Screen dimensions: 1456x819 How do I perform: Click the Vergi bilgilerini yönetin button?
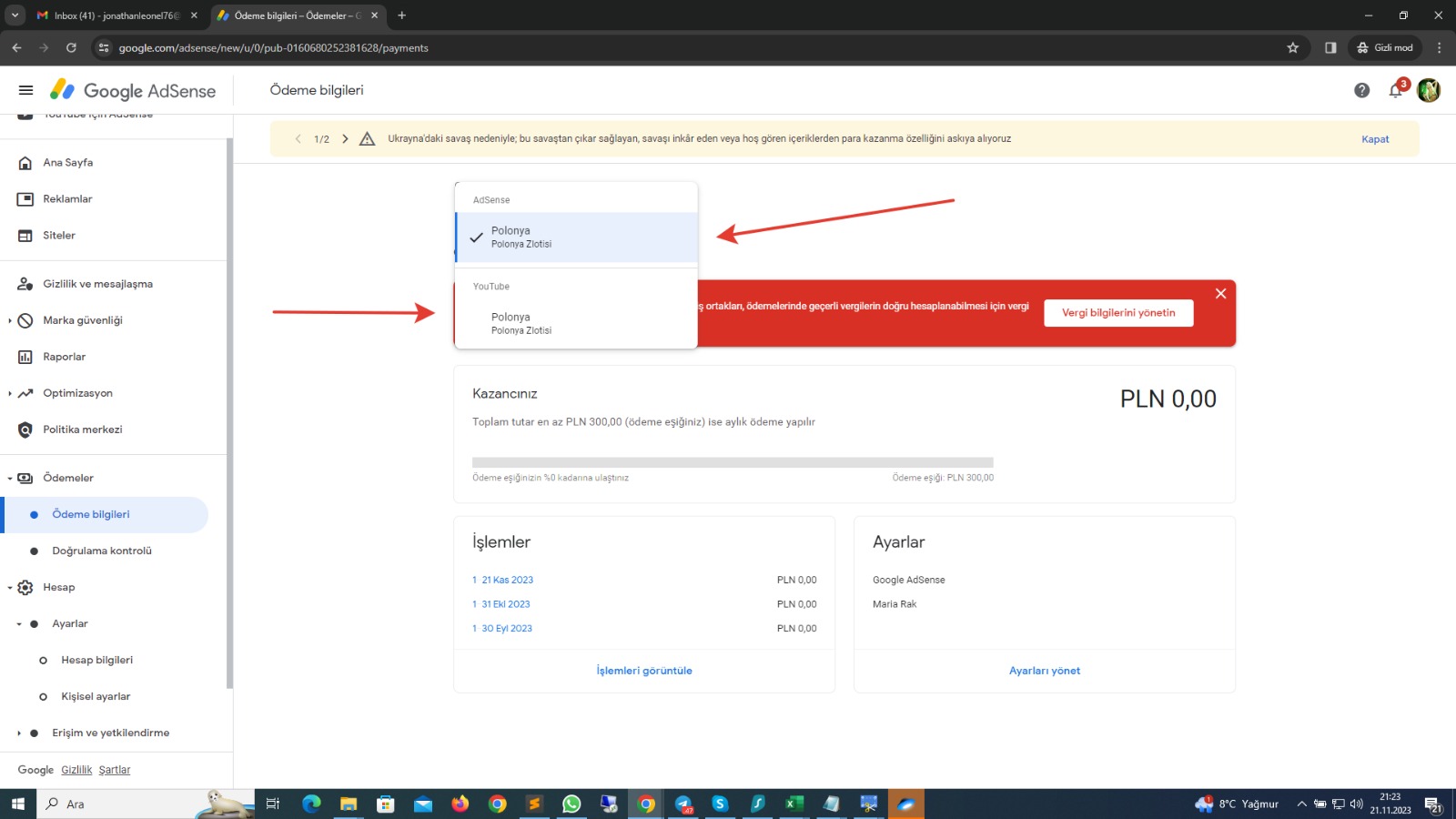click(x=1118, y=313)
